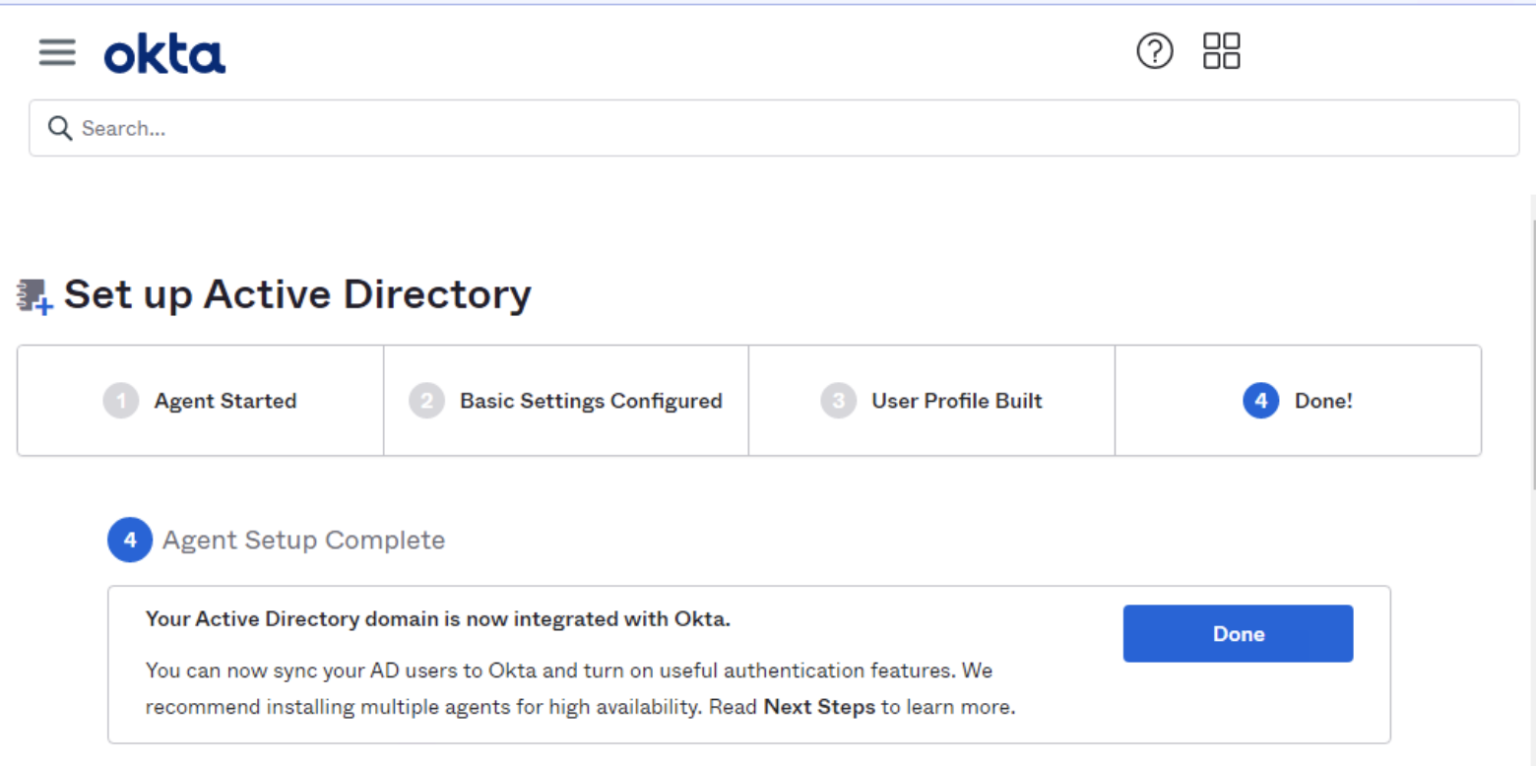Click the Agent Setup Complete step badge
This screenshot has width=1536, height=766.
click(129, 539)
